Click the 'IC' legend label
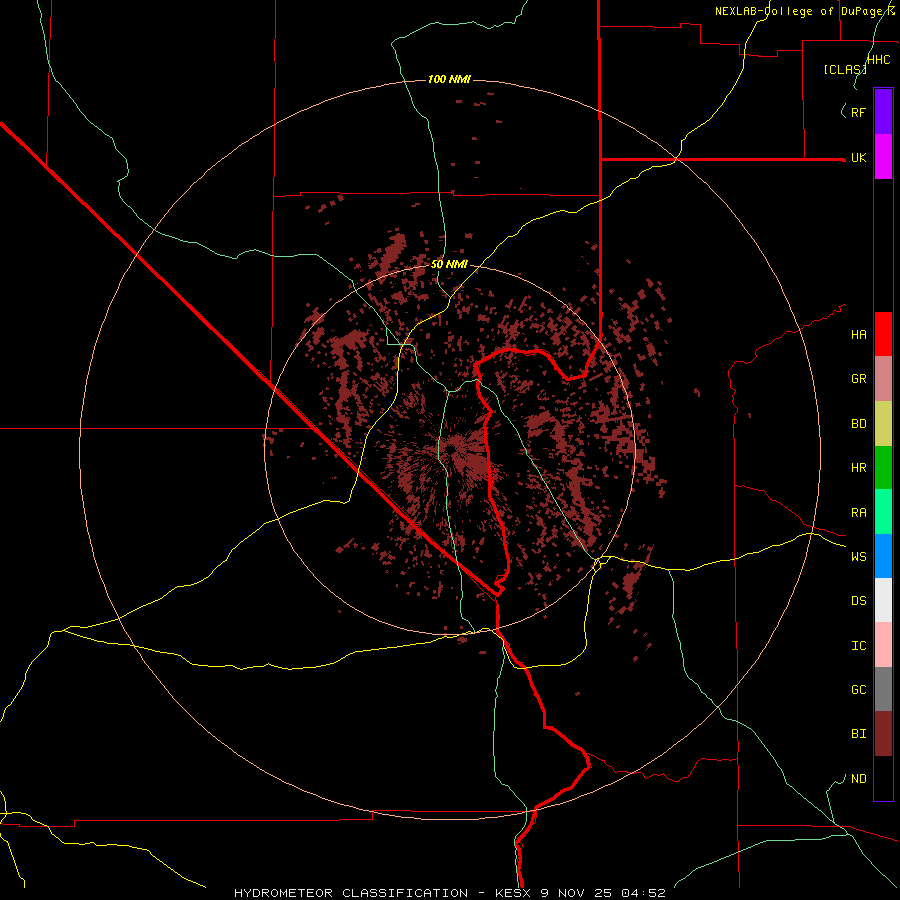 tap(858, 646)
